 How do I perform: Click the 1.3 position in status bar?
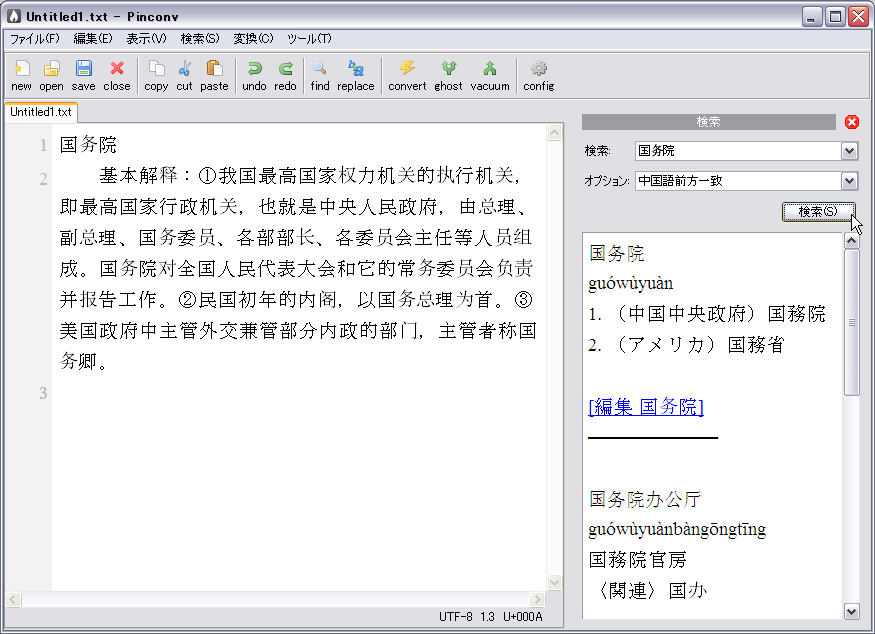pos(487,617)
